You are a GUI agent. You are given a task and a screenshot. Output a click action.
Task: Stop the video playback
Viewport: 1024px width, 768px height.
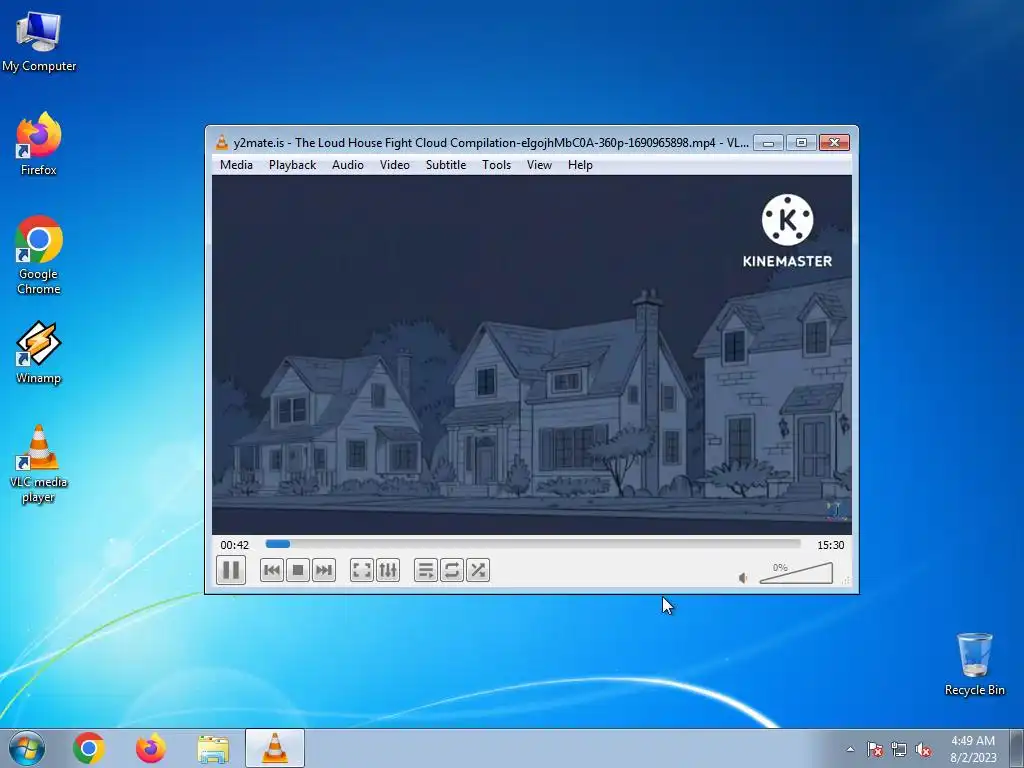point(298,570)
